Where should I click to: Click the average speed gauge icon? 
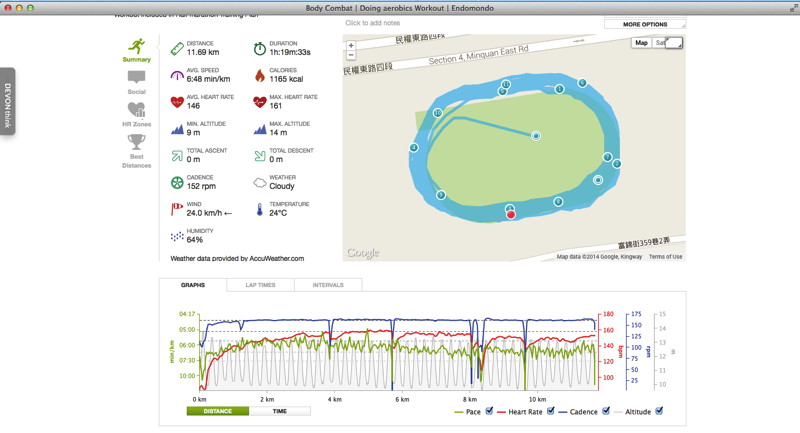click(177, 75)
